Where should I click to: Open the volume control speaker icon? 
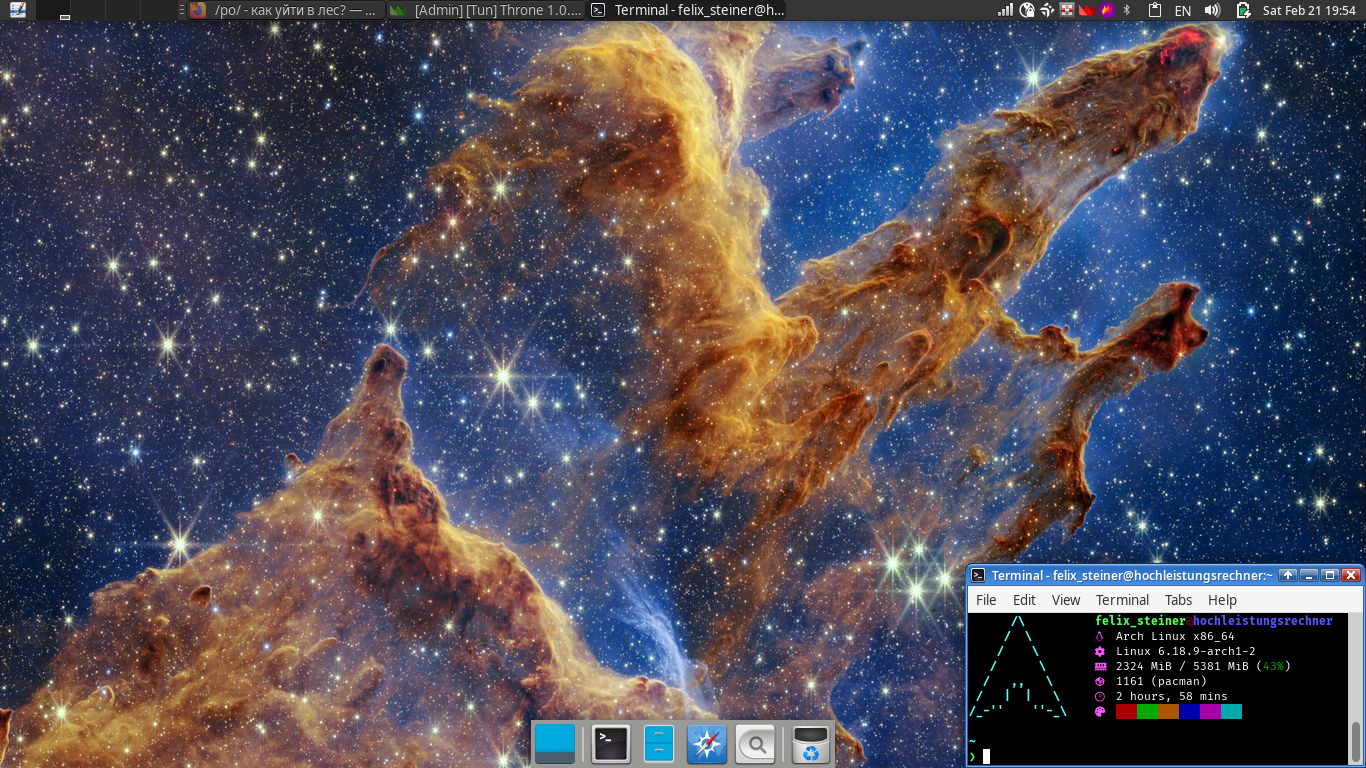point(1212,10)
